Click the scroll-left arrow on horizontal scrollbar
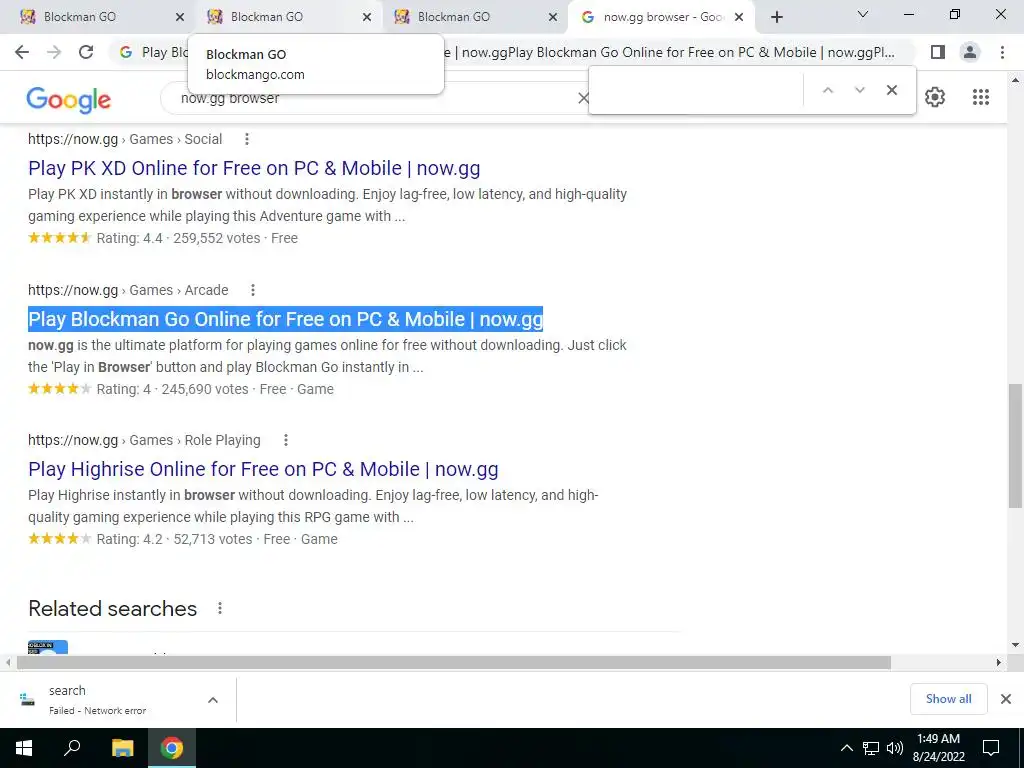1024x768 pixels. point(8,663)
